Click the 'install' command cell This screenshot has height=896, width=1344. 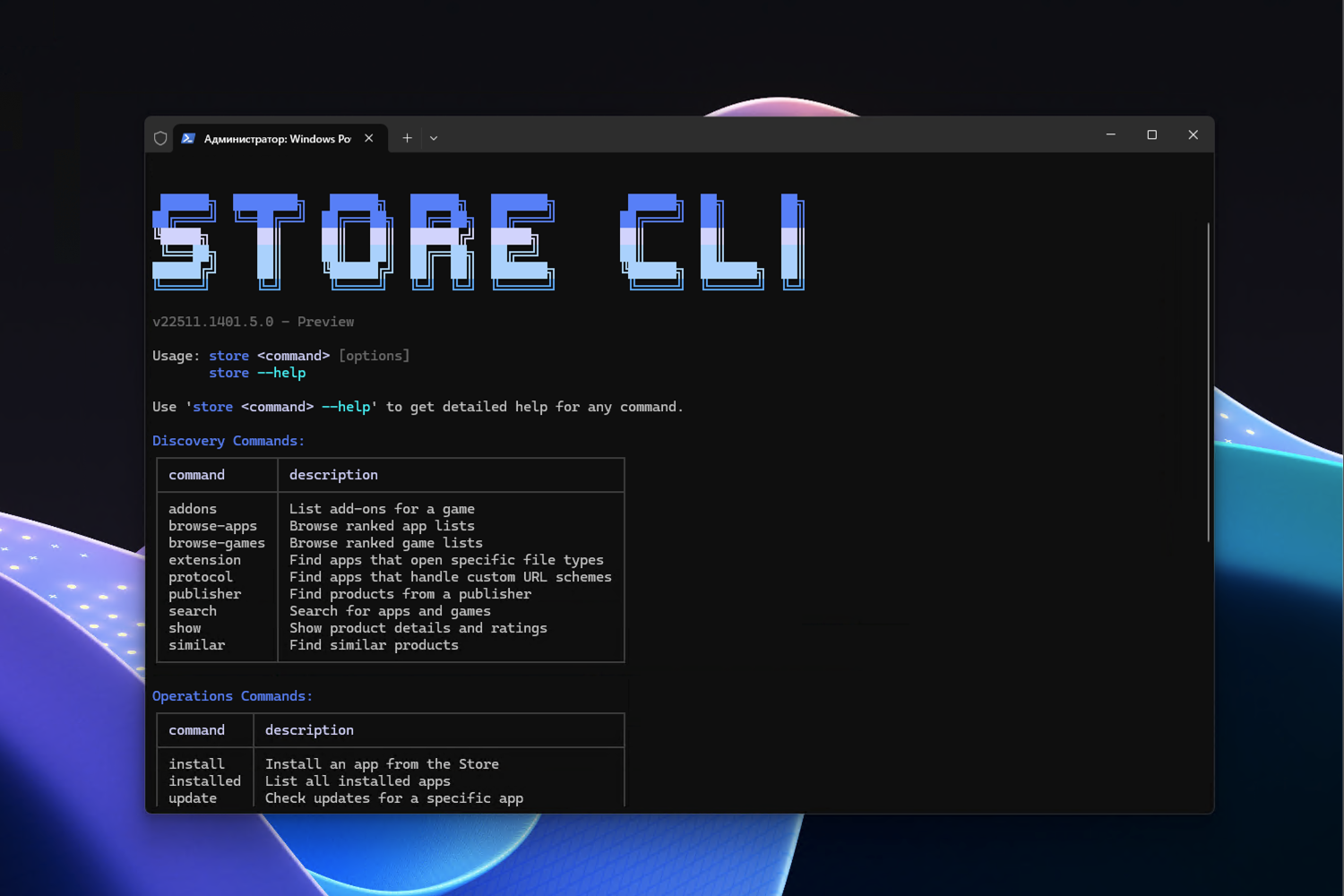point(197,764)
